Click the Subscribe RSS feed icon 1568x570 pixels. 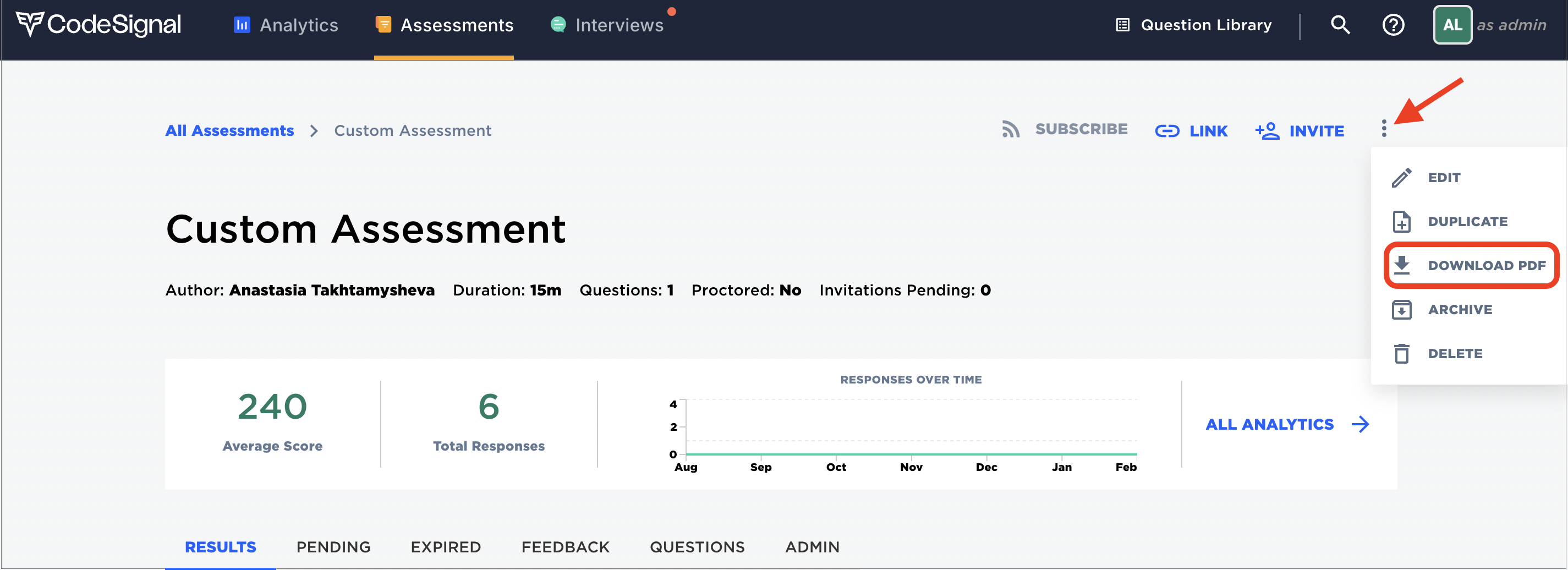1011,129
